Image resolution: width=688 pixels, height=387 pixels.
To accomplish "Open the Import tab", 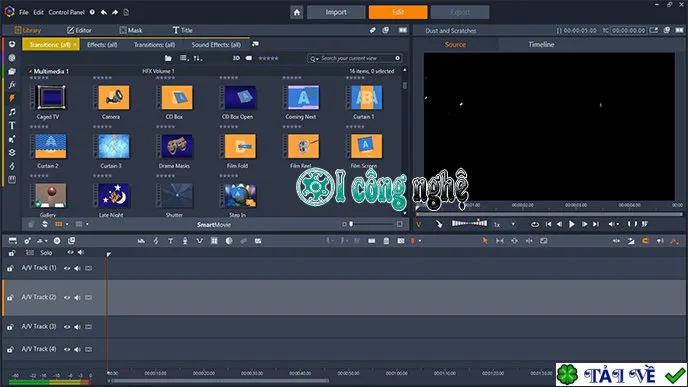I will 336,12.
